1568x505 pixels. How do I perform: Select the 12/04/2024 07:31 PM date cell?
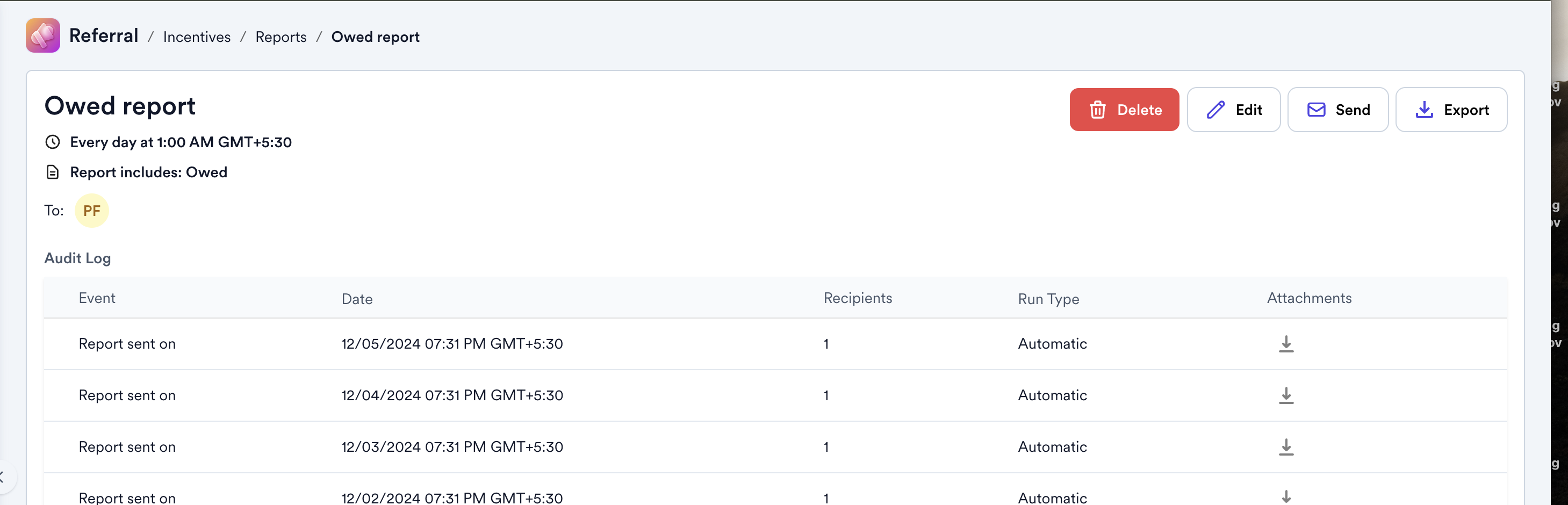452,395
